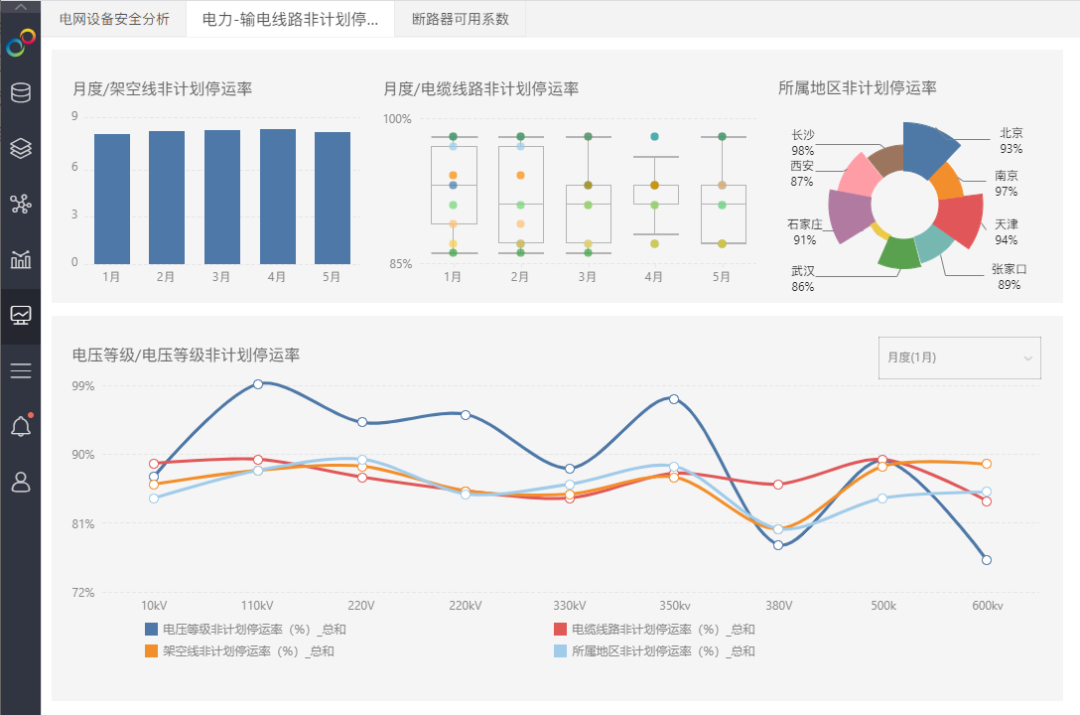Open the user profile icon in sidebar
The image size is (1080, 715).
20,482
